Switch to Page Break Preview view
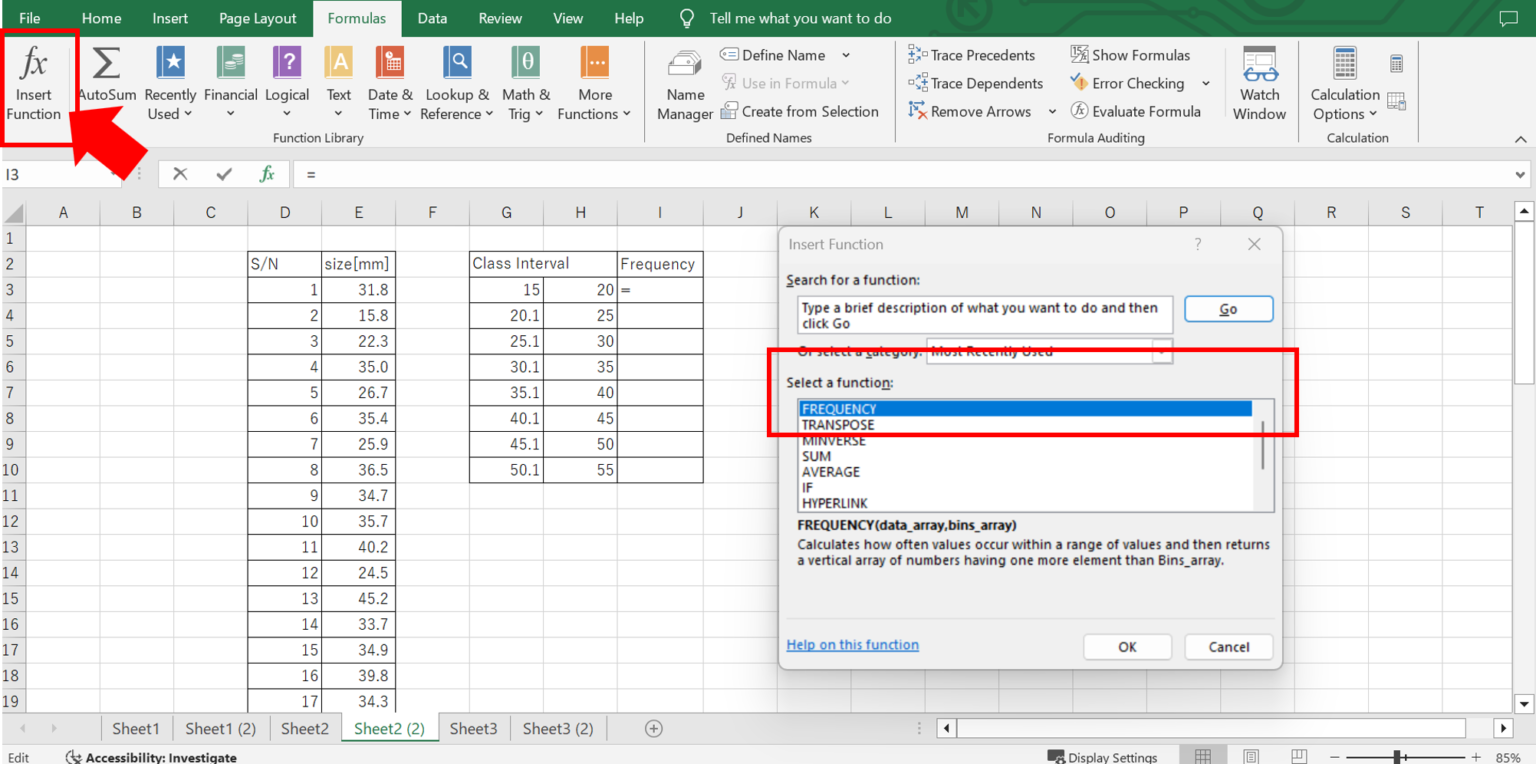The height and width of the screenshot is (764, 1536). tap(1299, 757)
